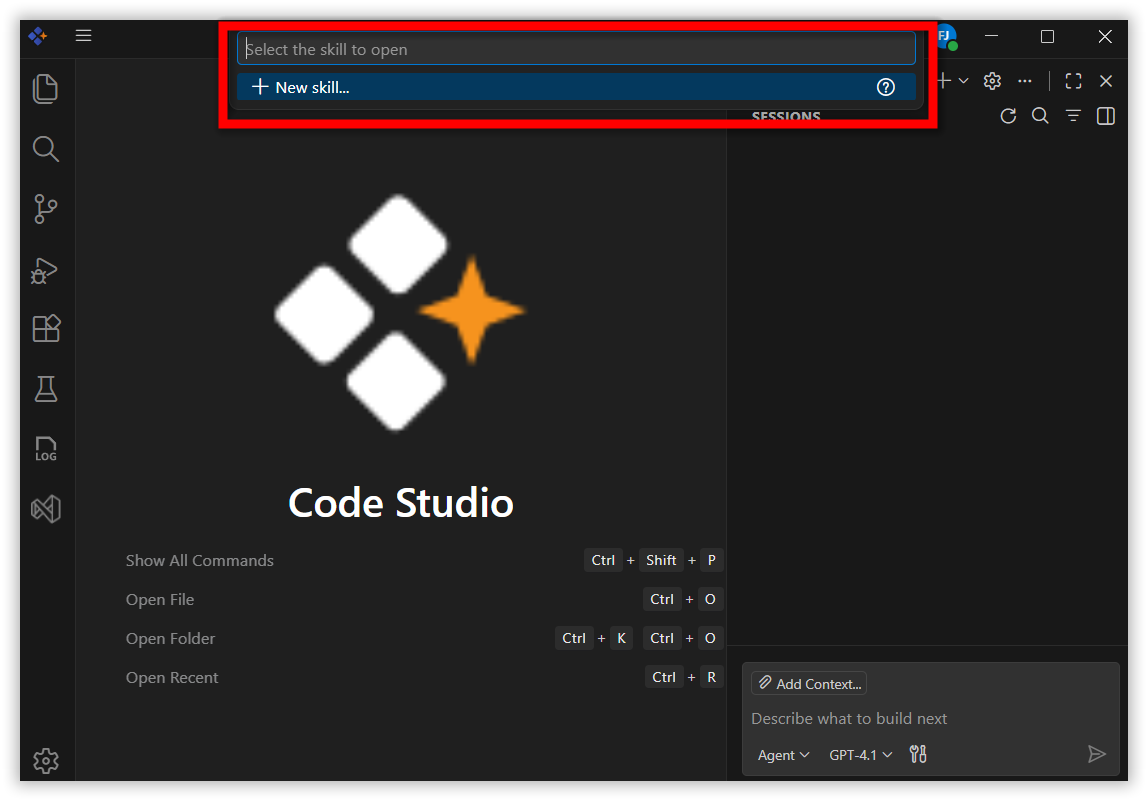This screenshot has width=1148, height=801.
Task: Open the Search view in sidebar
Action: (x=46, y=150)
